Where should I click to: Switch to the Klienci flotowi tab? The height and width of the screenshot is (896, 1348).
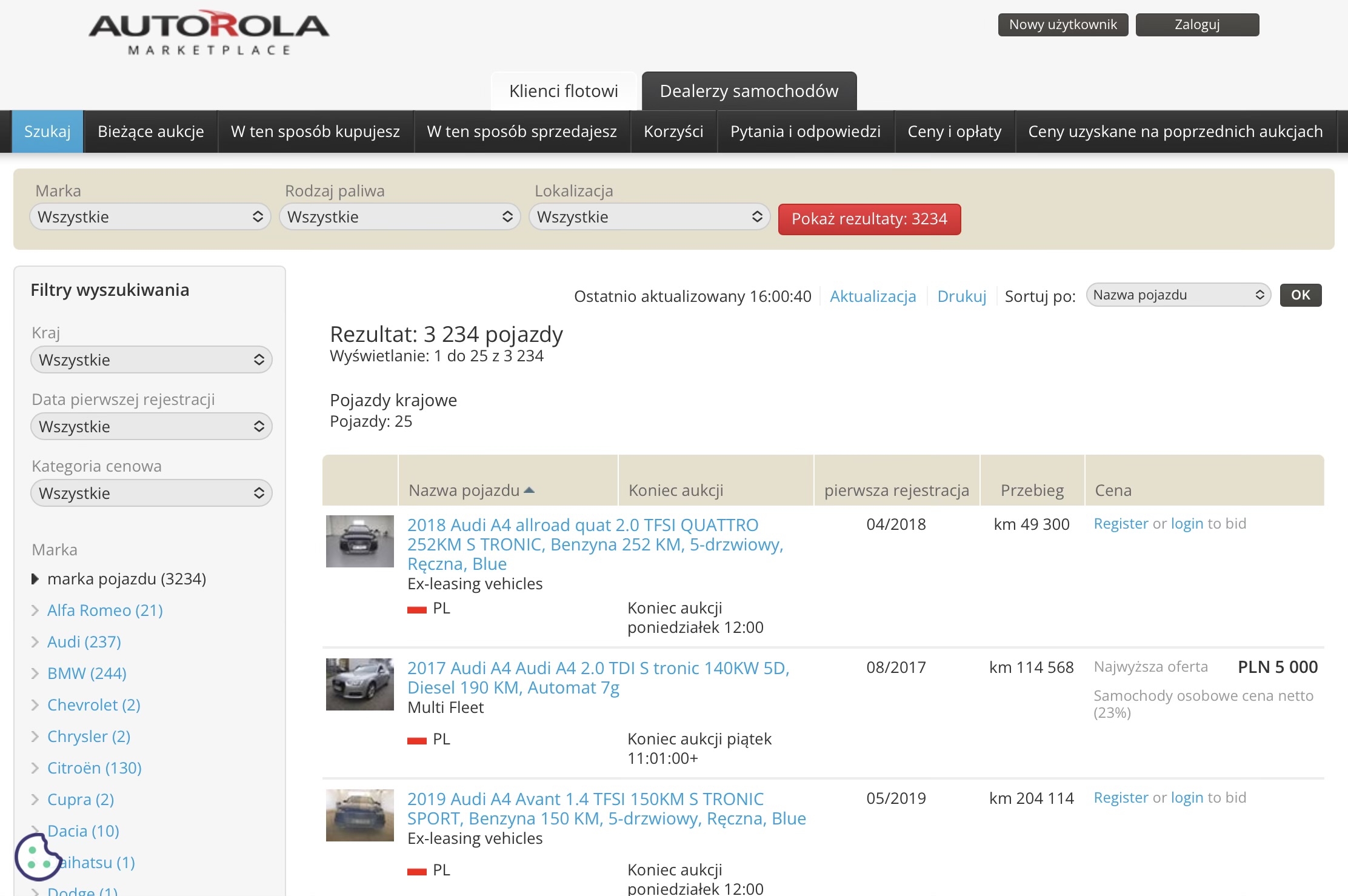pyautogui.click(x=563, y=91)
